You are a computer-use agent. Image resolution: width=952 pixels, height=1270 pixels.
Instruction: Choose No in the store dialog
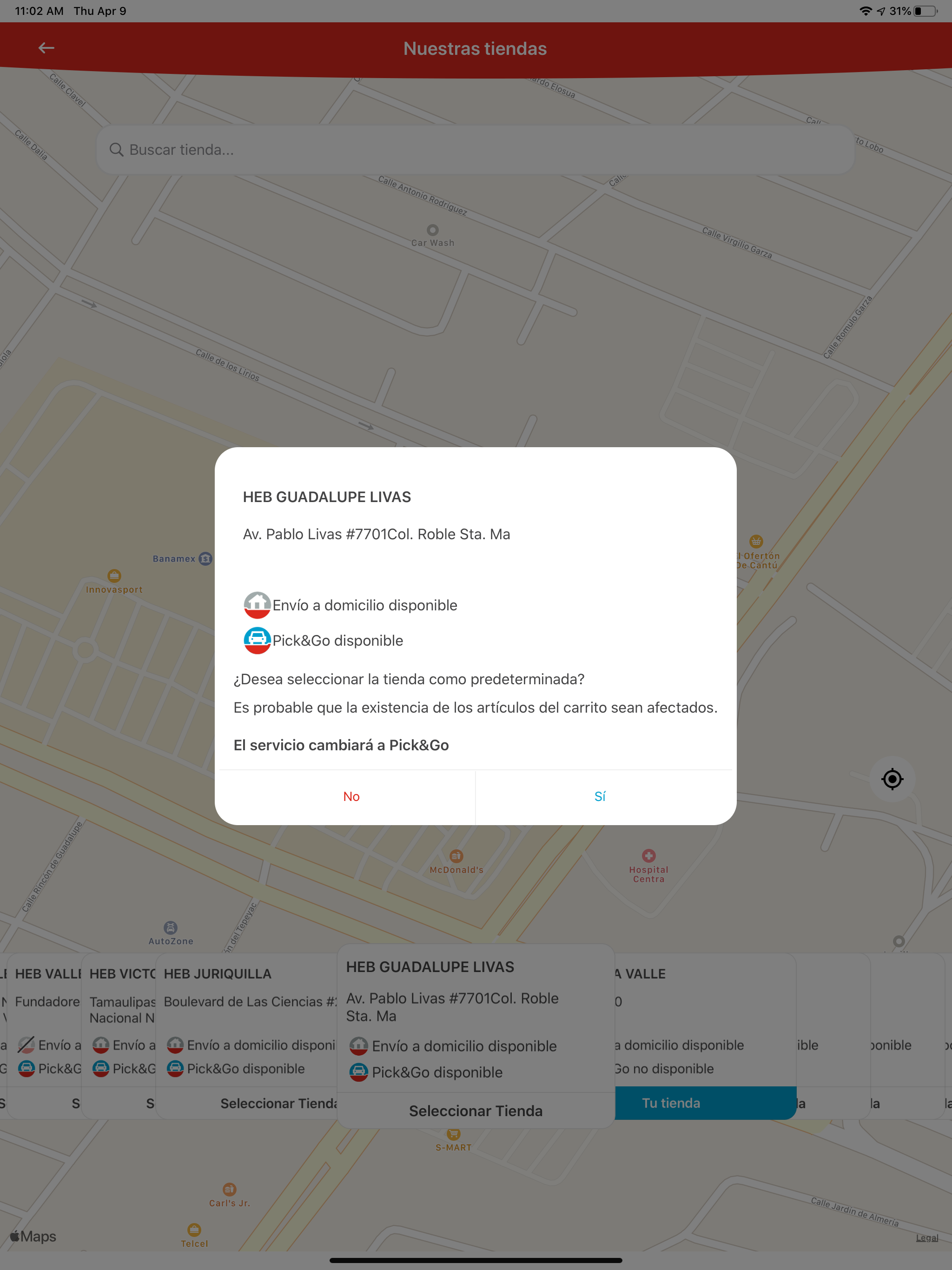(351, 796)
